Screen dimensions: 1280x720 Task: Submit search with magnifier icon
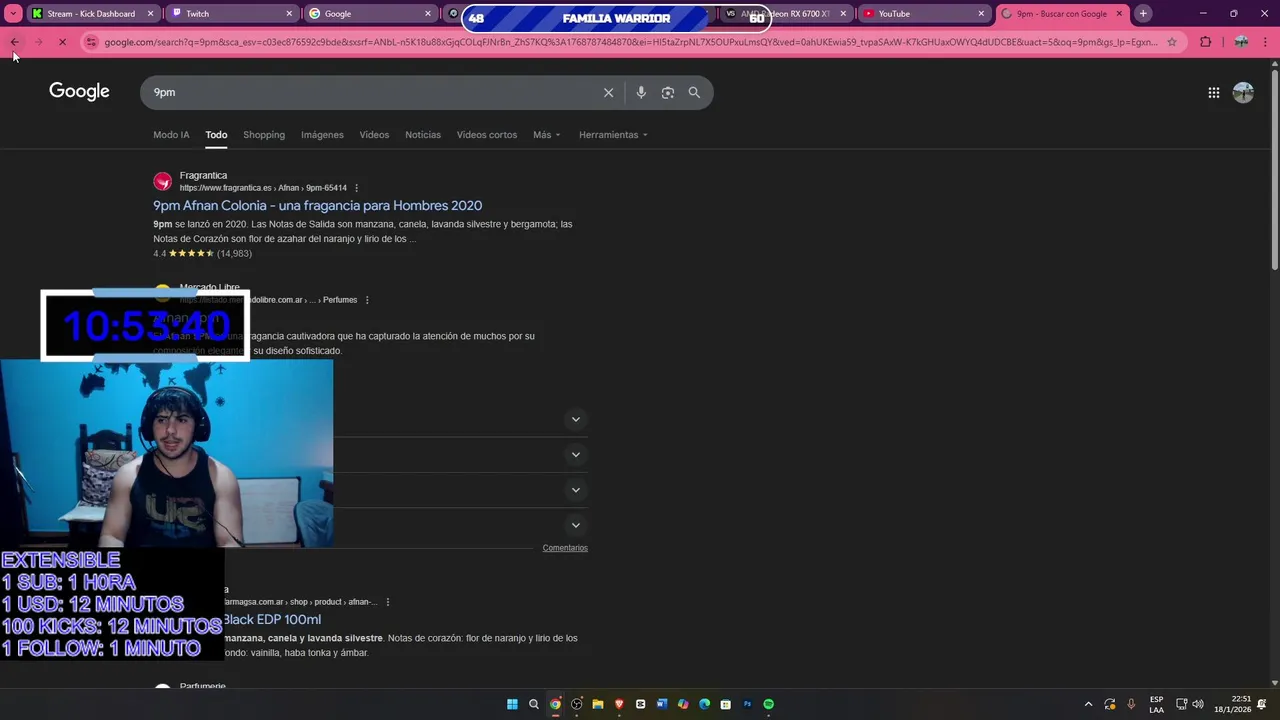694,92
